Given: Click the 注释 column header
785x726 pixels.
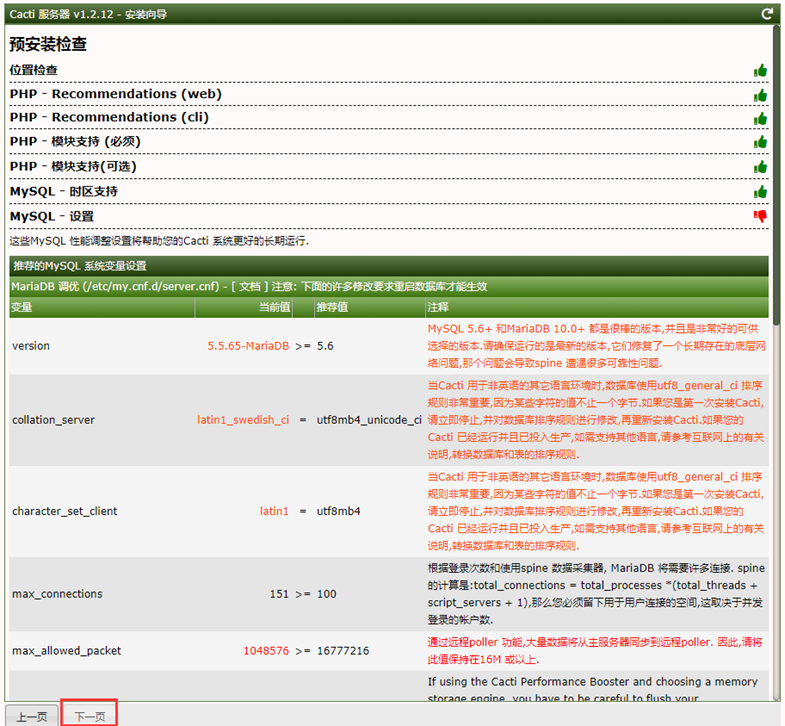Looking at the screenshot, I should pos(597,307).
